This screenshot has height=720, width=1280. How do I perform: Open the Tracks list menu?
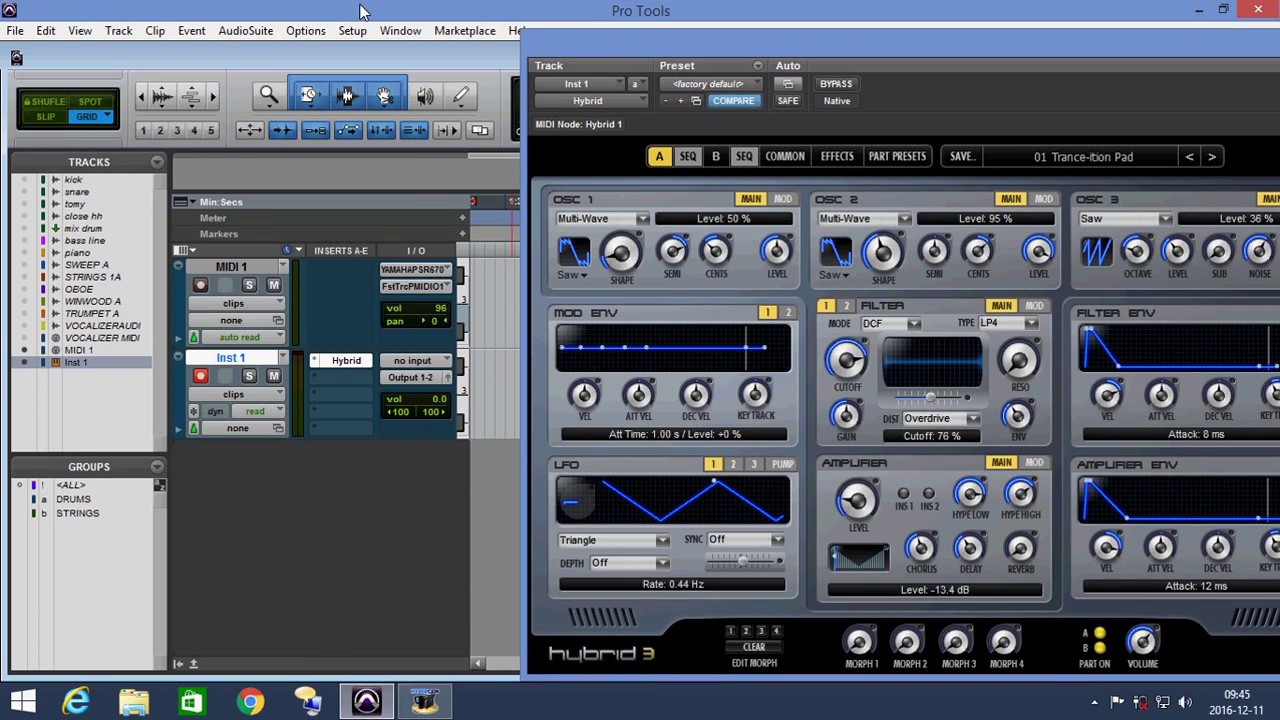(x=157, y=161)
